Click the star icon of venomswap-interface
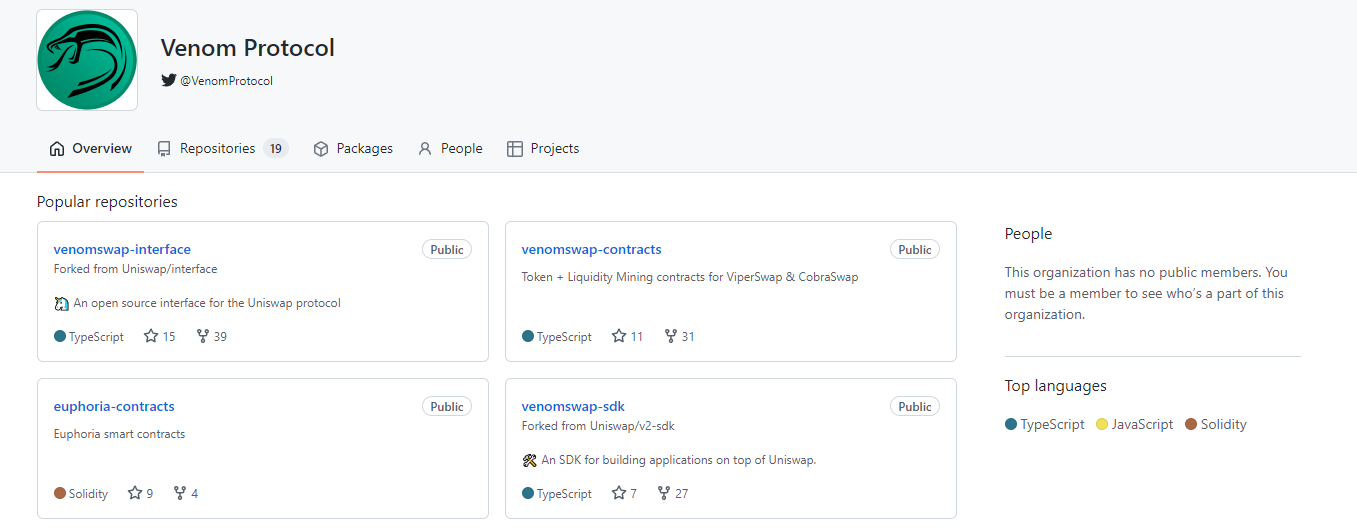 [x=151, y=336]
